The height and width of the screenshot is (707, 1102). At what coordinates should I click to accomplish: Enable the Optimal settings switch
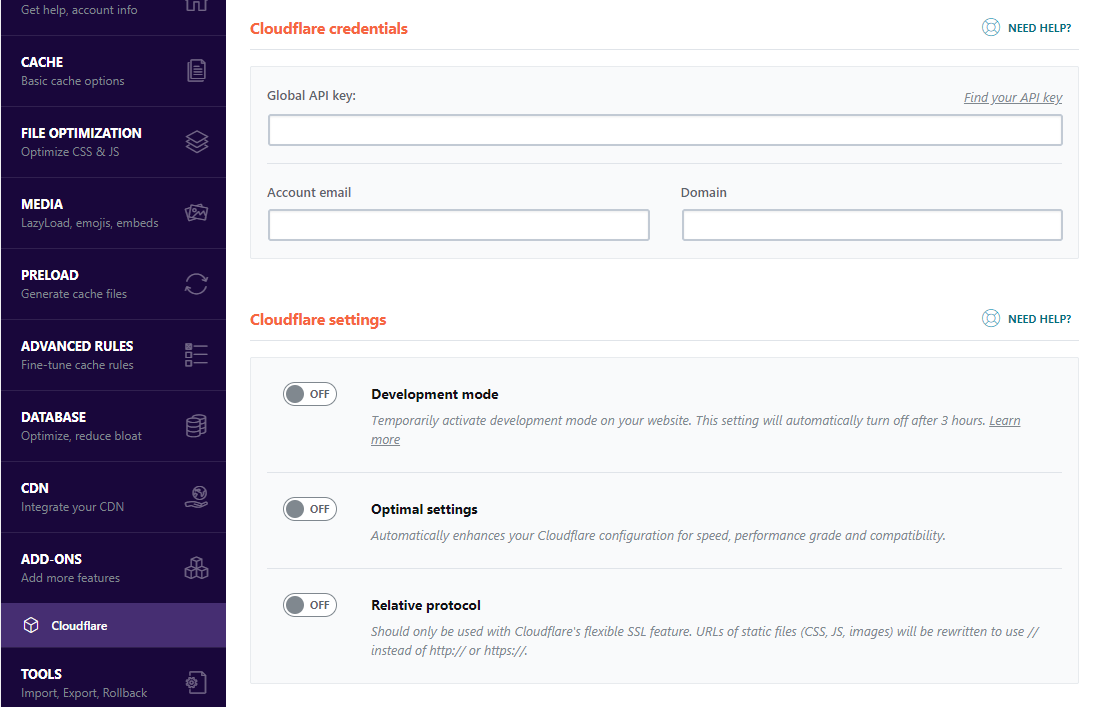point(310,509)
